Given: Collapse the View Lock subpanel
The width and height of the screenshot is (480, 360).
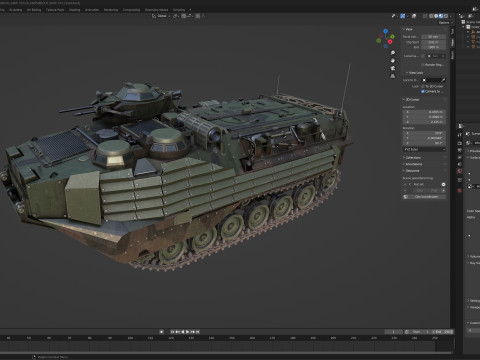Looking at the screenshot, I should [x=414, y=73].
